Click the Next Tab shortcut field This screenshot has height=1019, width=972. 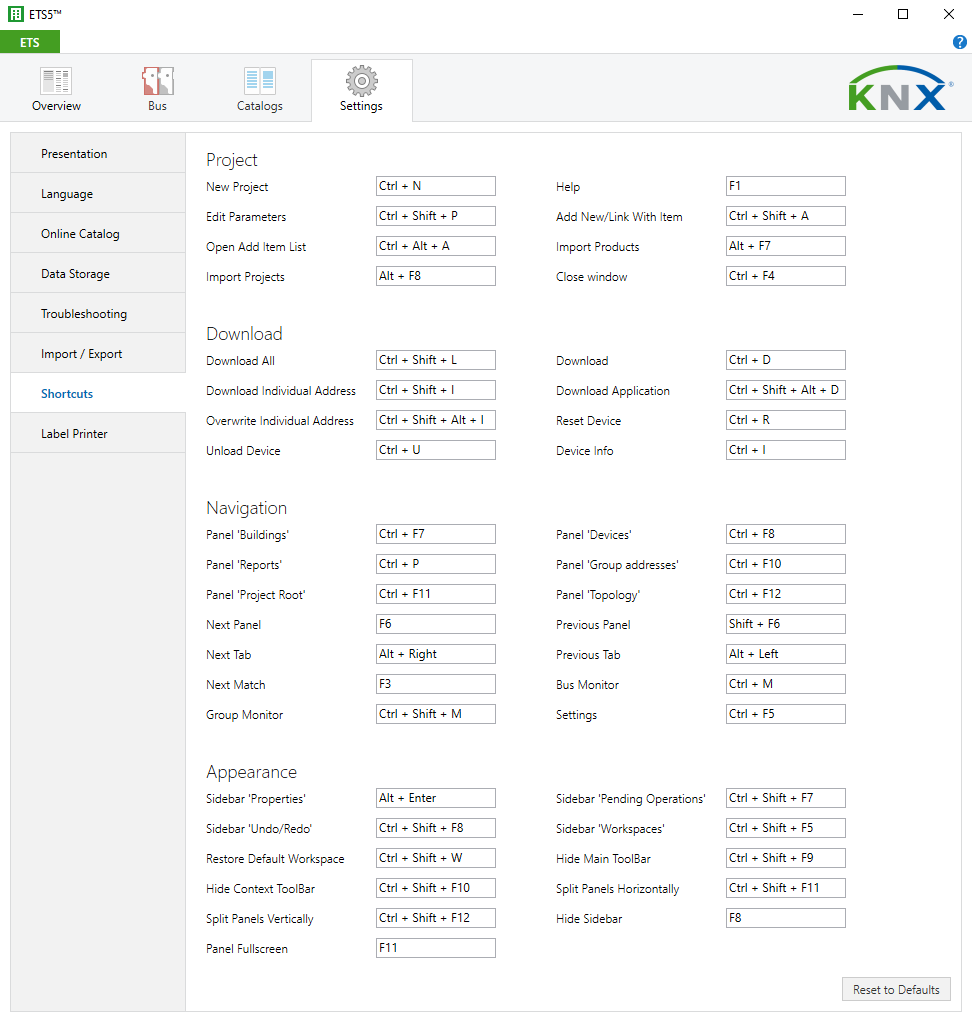pyautogui.click(x=435, y=654)
